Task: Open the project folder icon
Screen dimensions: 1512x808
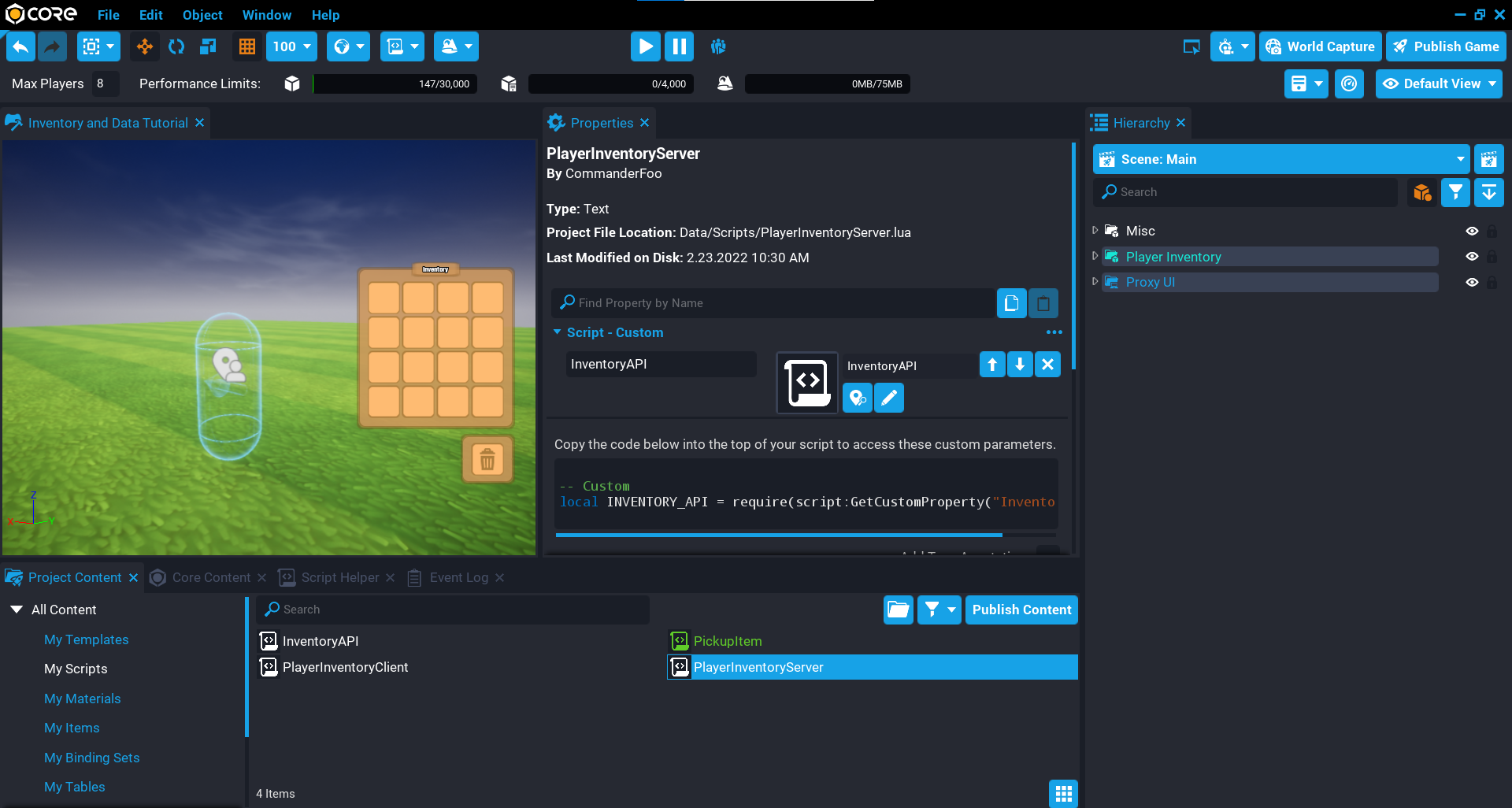Action: [x=898, y=610]
